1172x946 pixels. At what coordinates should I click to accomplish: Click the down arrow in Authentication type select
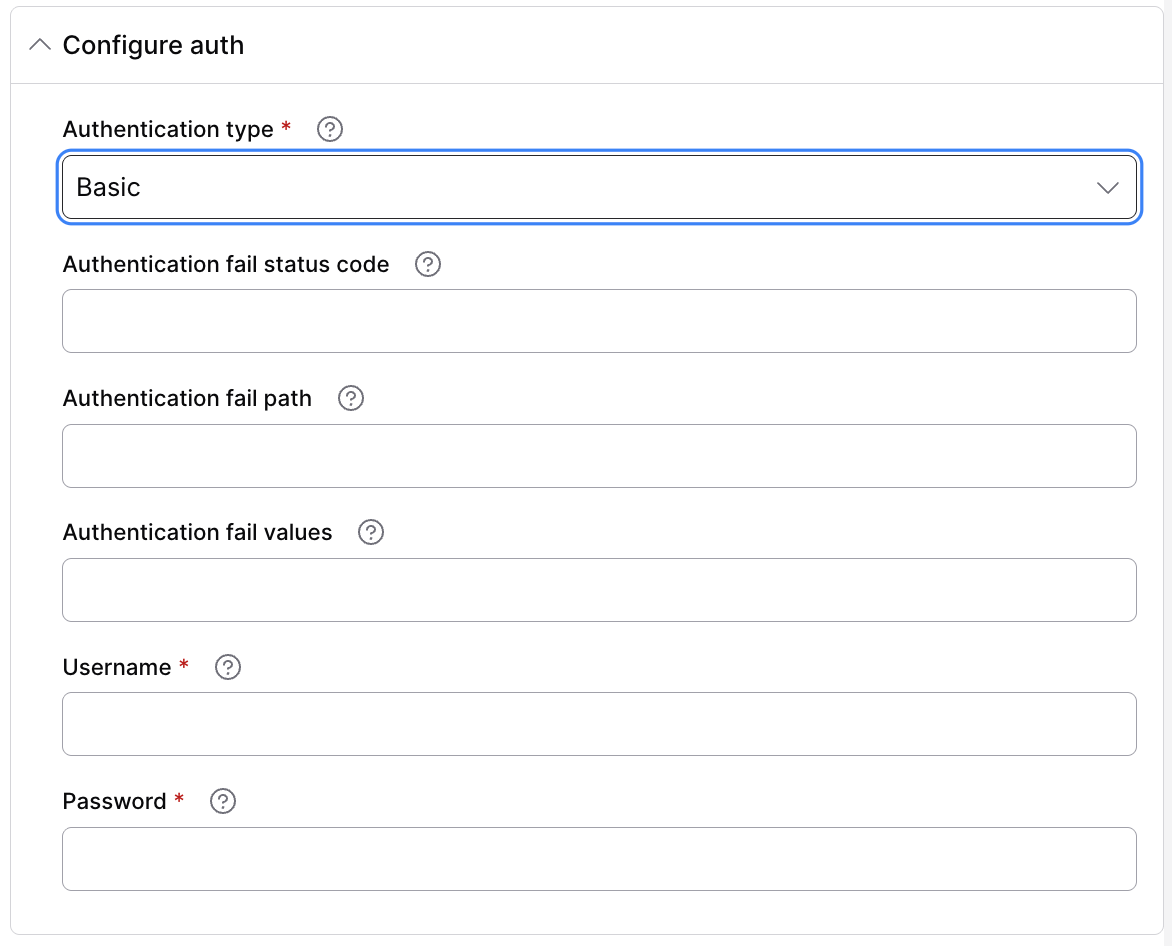(x=1107, y=188)
